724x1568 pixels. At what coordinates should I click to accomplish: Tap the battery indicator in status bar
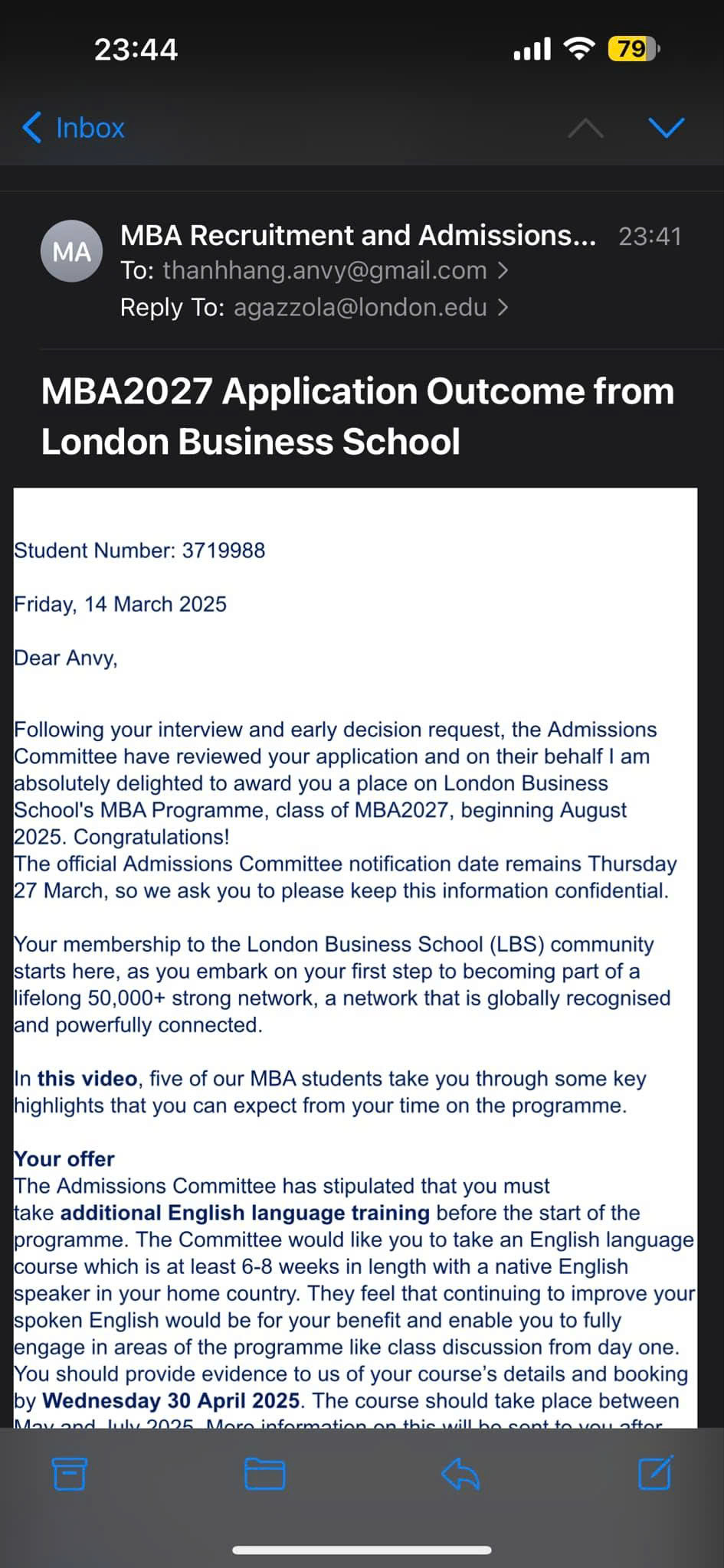(633, 50)
